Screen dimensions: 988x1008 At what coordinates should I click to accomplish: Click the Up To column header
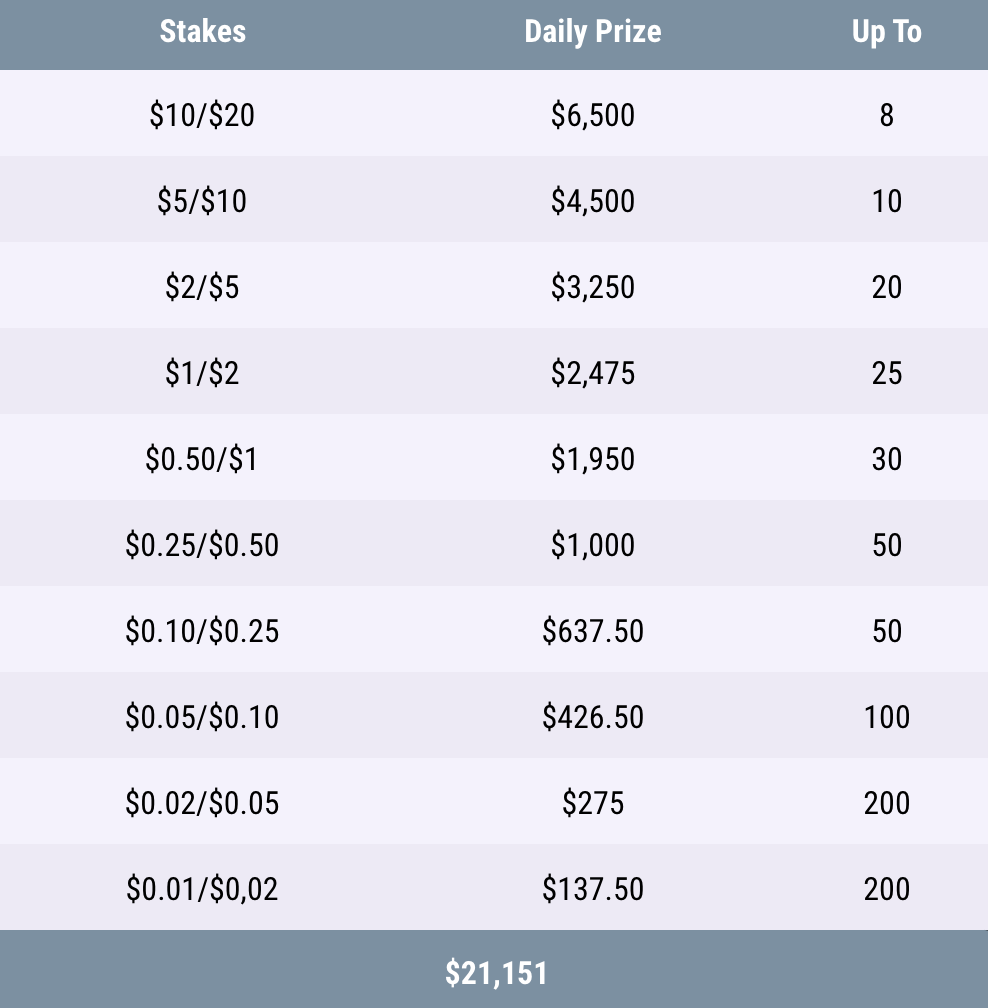[x=886, y=32]
